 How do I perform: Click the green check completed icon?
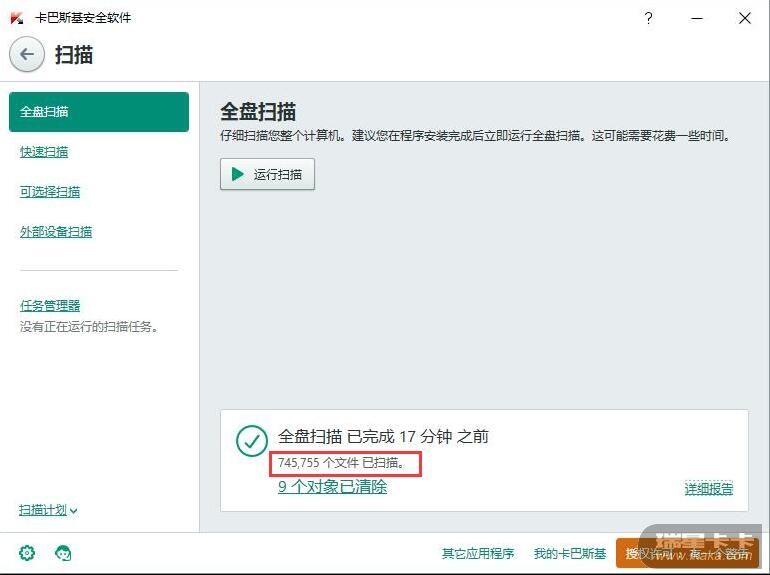(251, 441)
